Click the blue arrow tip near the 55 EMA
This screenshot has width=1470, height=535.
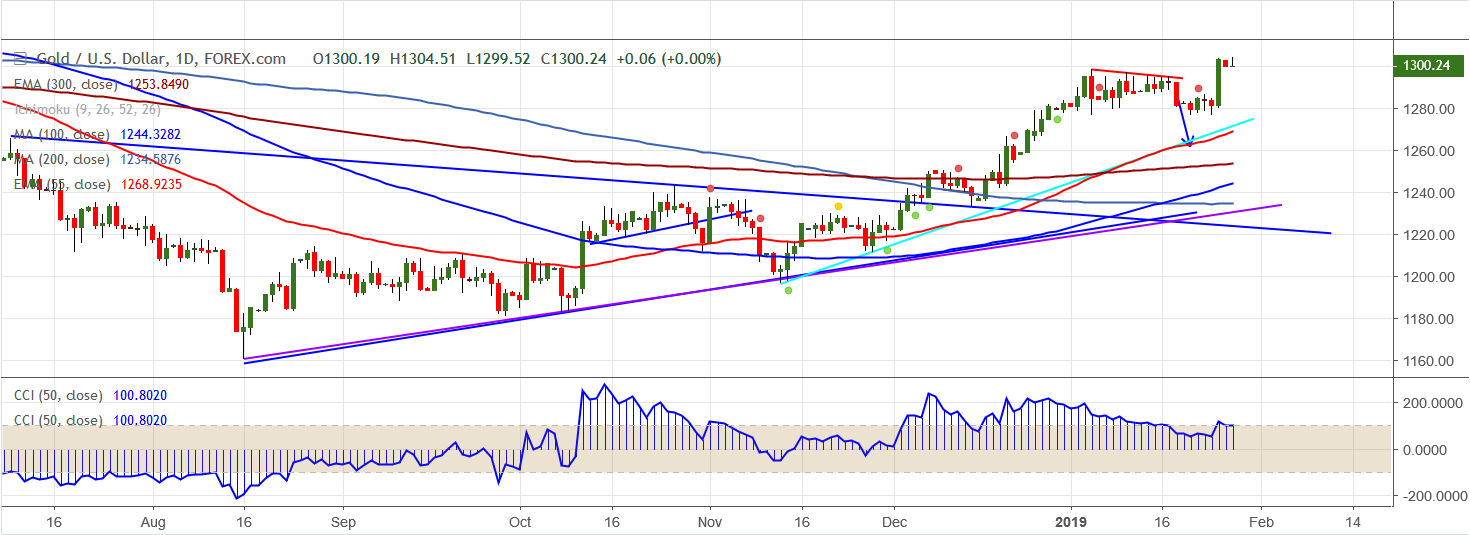point(1188,143)
